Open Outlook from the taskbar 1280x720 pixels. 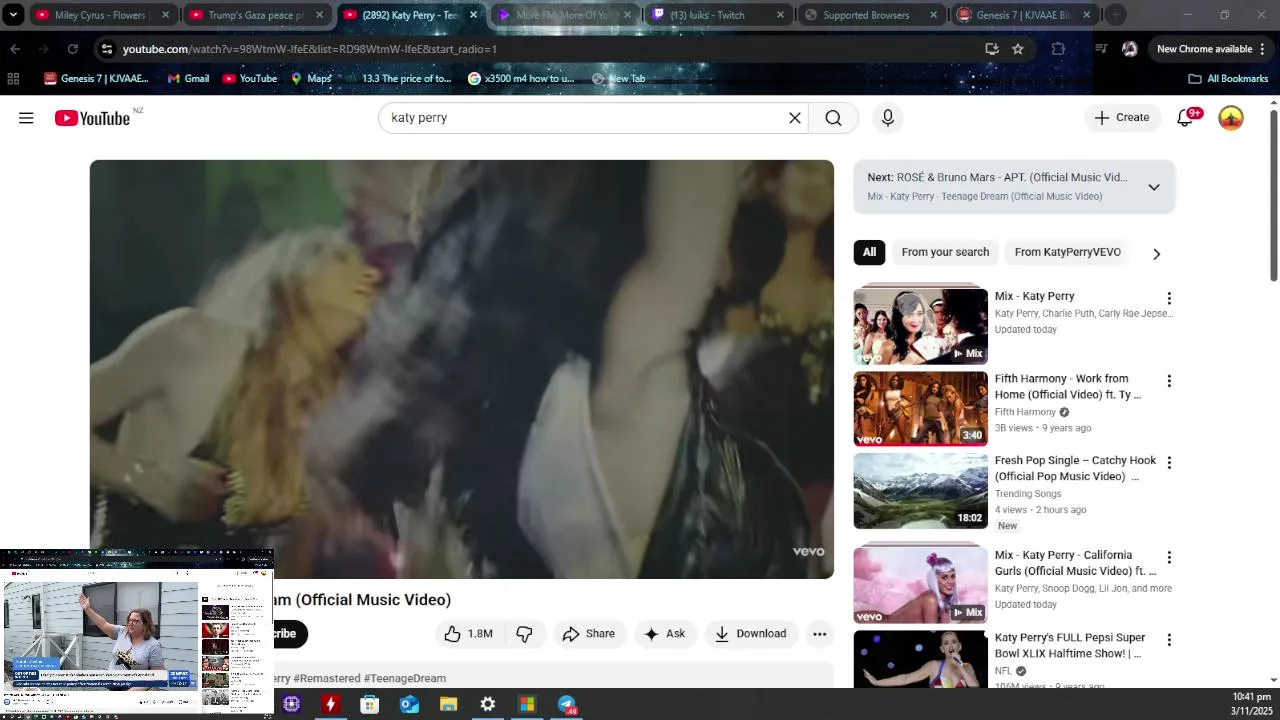pos(409,704)
